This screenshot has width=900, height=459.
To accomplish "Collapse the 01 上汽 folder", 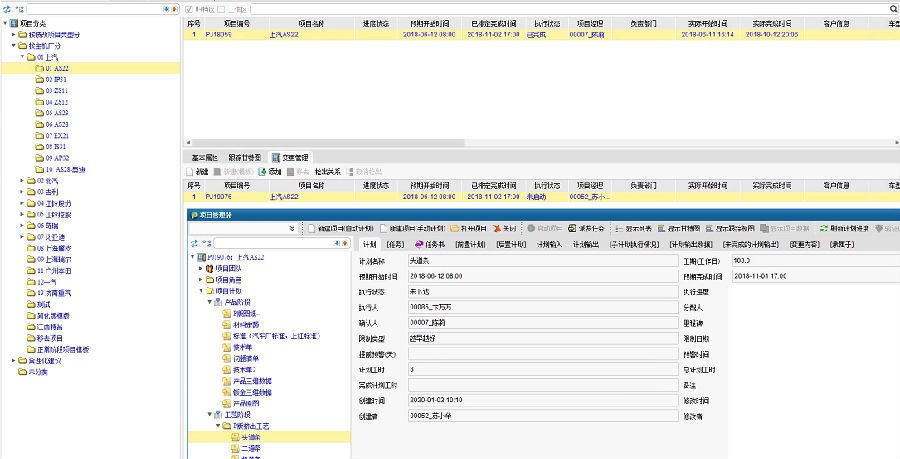I will (23, 57).
